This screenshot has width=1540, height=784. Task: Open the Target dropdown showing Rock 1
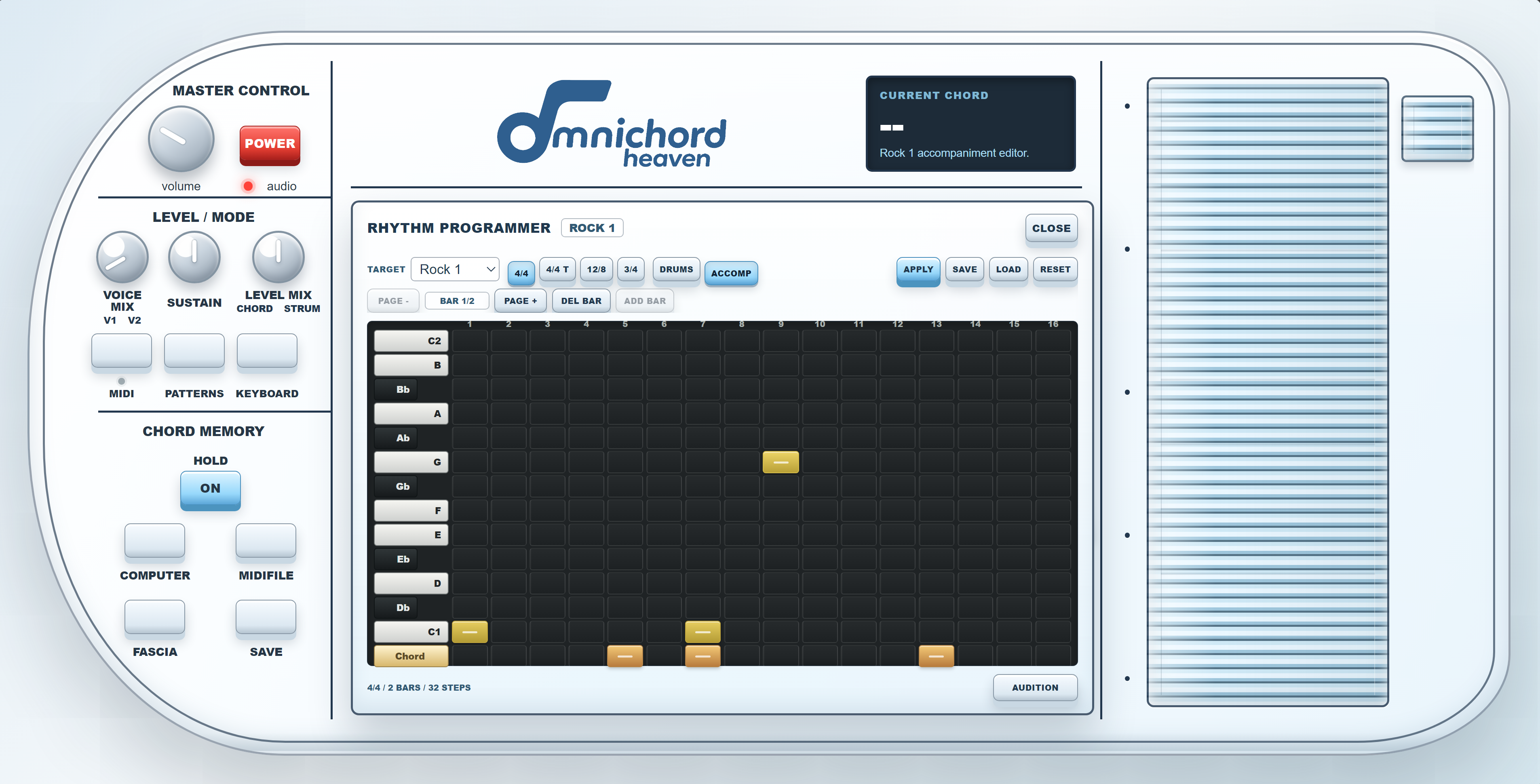[x=455, y=270]
